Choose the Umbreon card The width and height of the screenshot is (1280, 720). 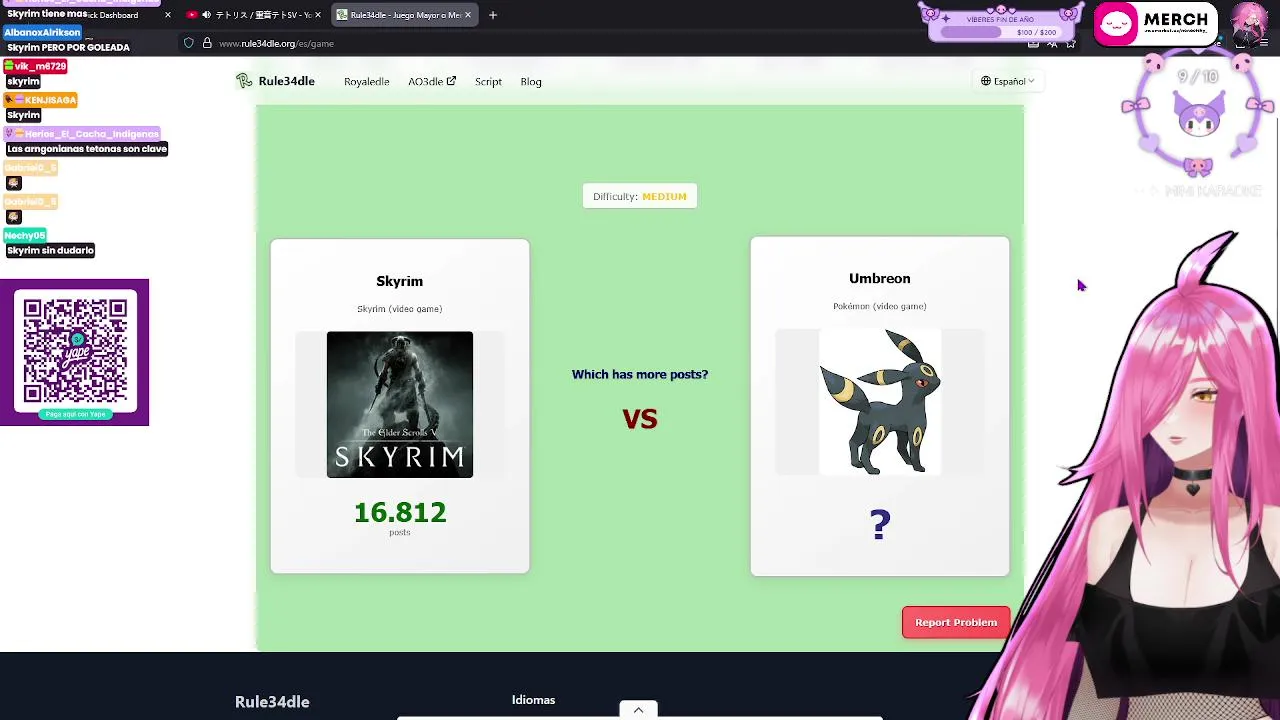click(x=880, y=406)
